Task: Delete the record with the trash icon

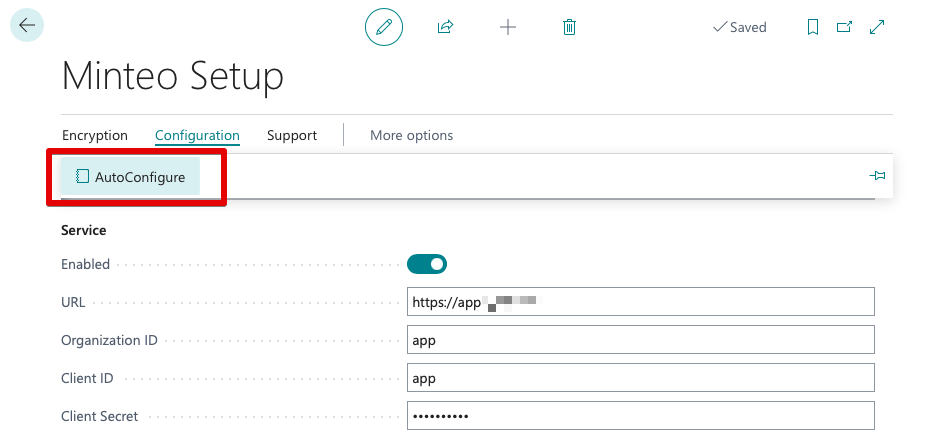Action: point(569,27)
